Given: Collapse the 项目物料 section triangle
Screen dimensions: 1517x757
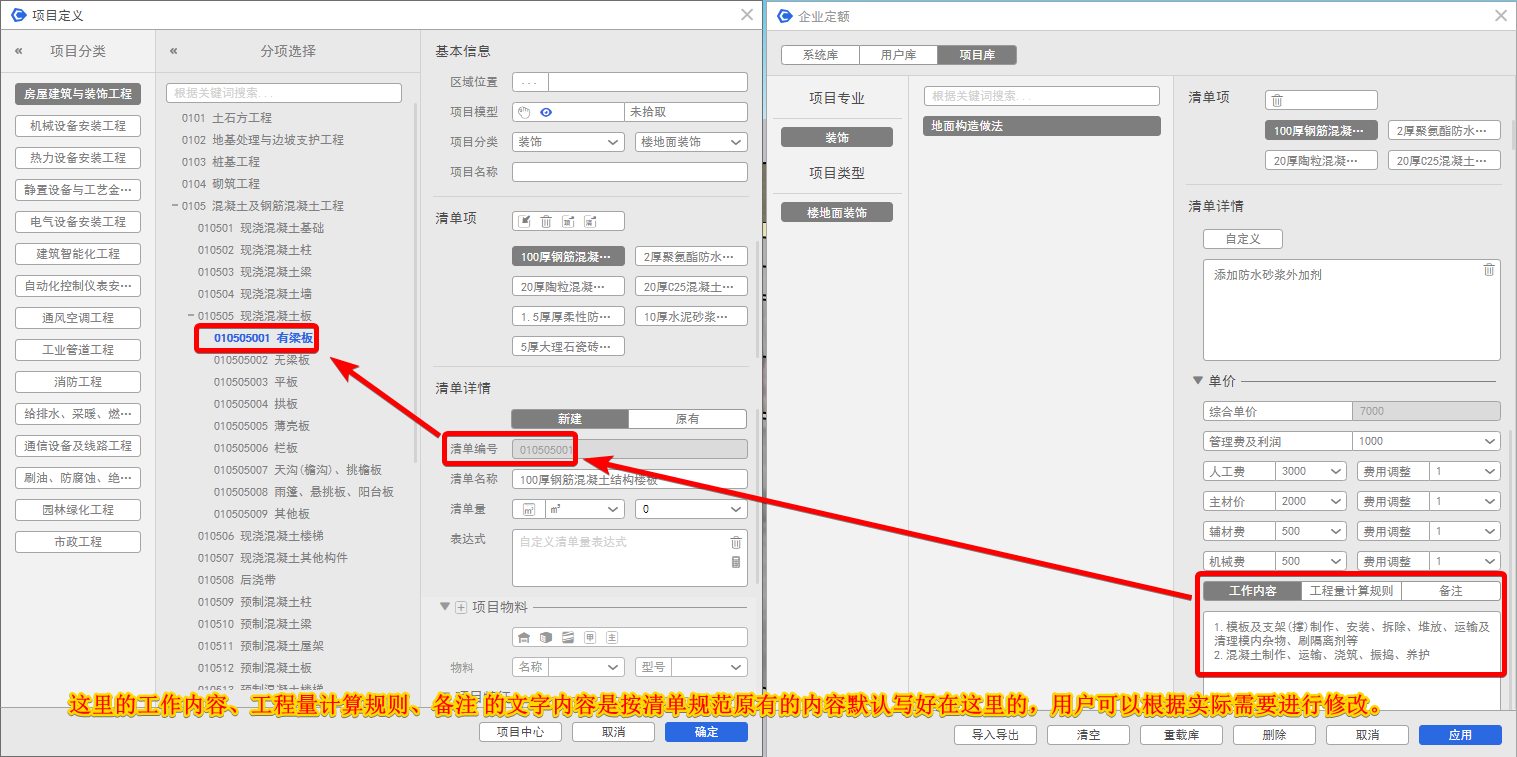Looking at the screenshot, I should (445, 607).
